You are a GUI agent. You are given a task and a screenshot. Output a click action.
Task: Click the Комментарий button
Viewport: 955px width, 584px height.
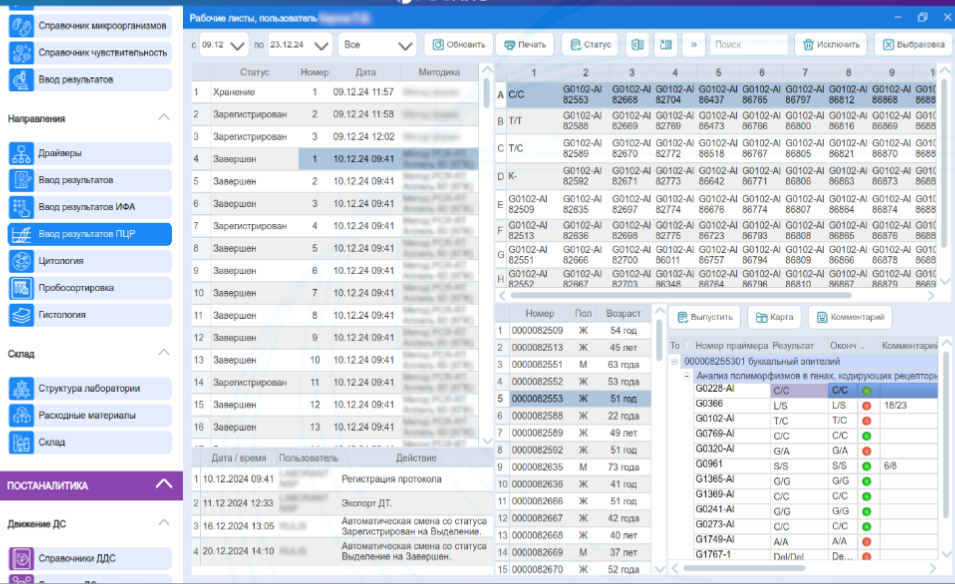850,318
